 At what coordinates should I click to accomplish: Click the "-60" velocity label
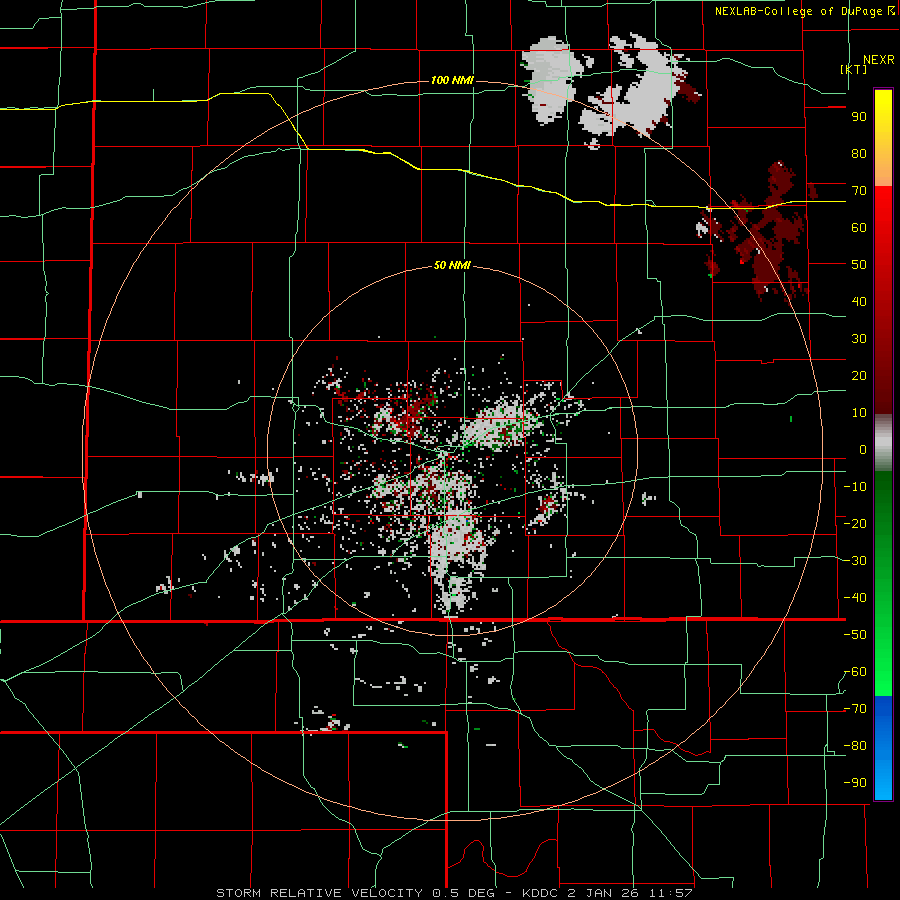tap(855, 672)
